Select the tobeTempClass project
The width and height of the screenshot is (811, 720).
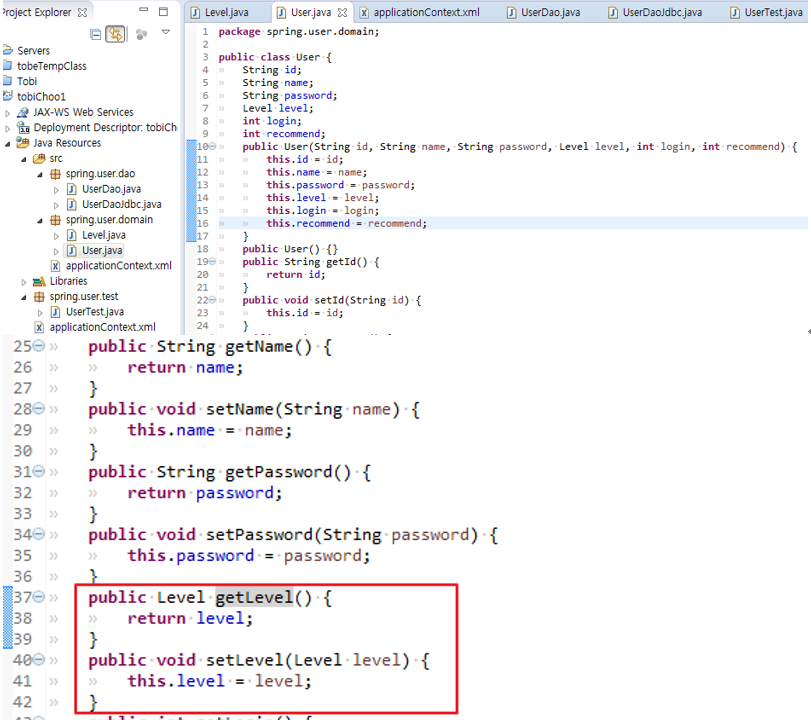[52, 66]
